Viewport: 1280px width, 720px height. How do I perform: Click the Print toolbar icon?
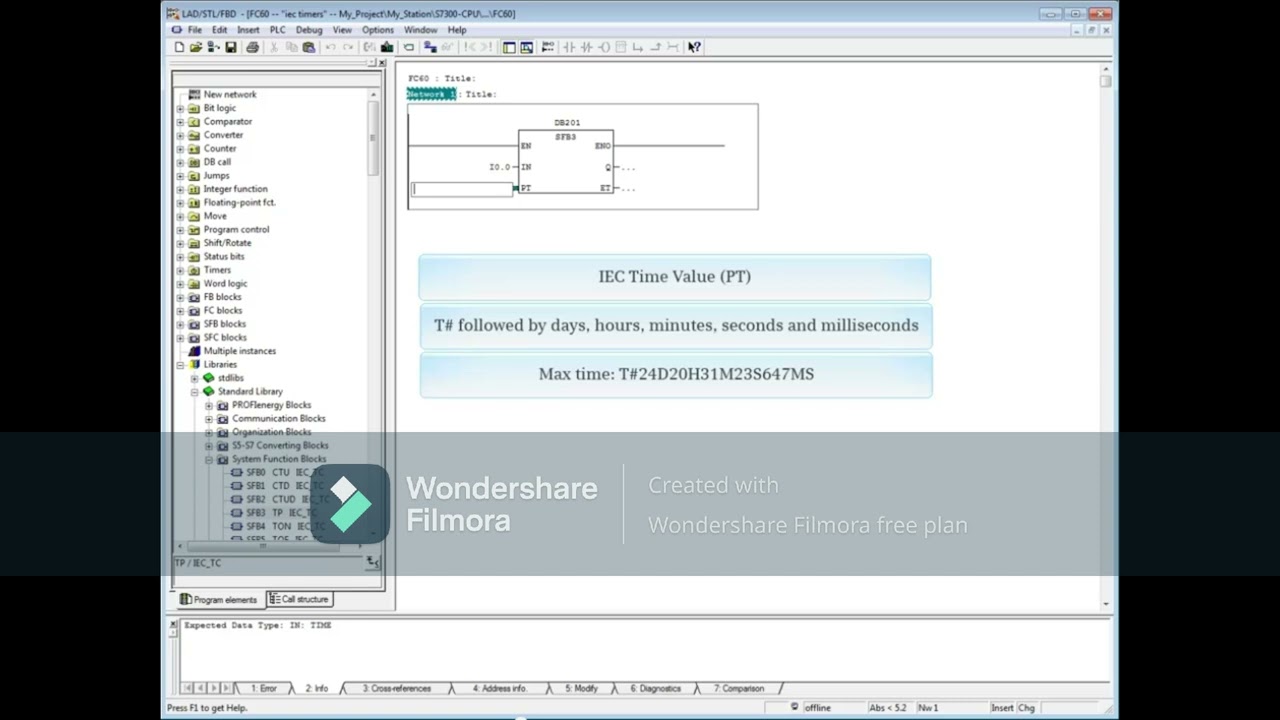[x=253, y=47]
